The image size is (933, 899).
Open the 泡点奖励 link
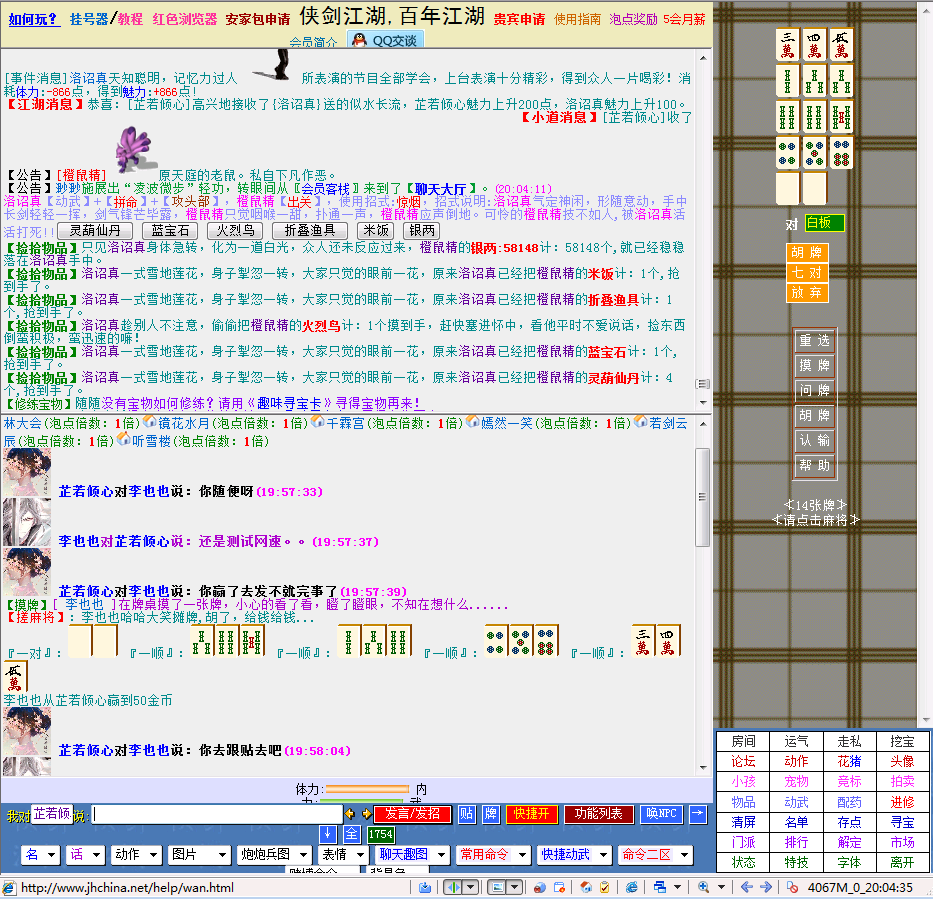(x=633, y=20)
